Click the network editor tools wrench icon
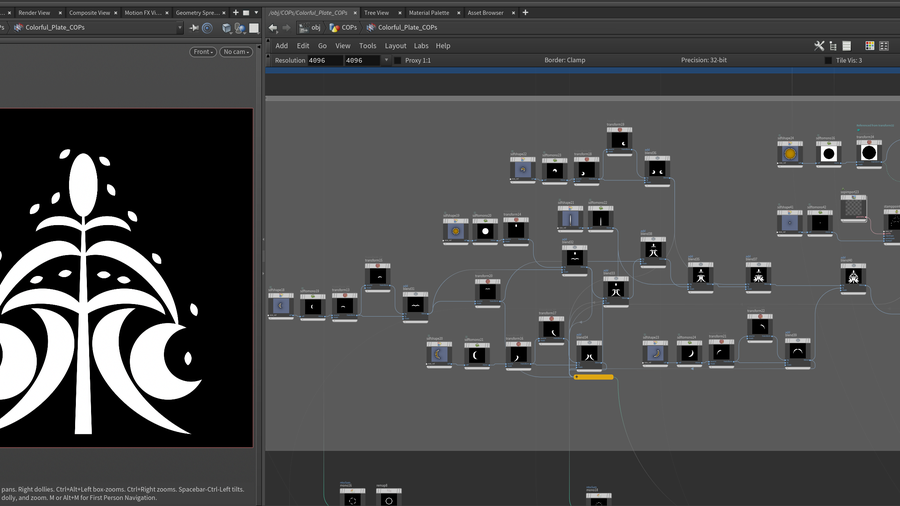The image size is (900, 506). 818,45
